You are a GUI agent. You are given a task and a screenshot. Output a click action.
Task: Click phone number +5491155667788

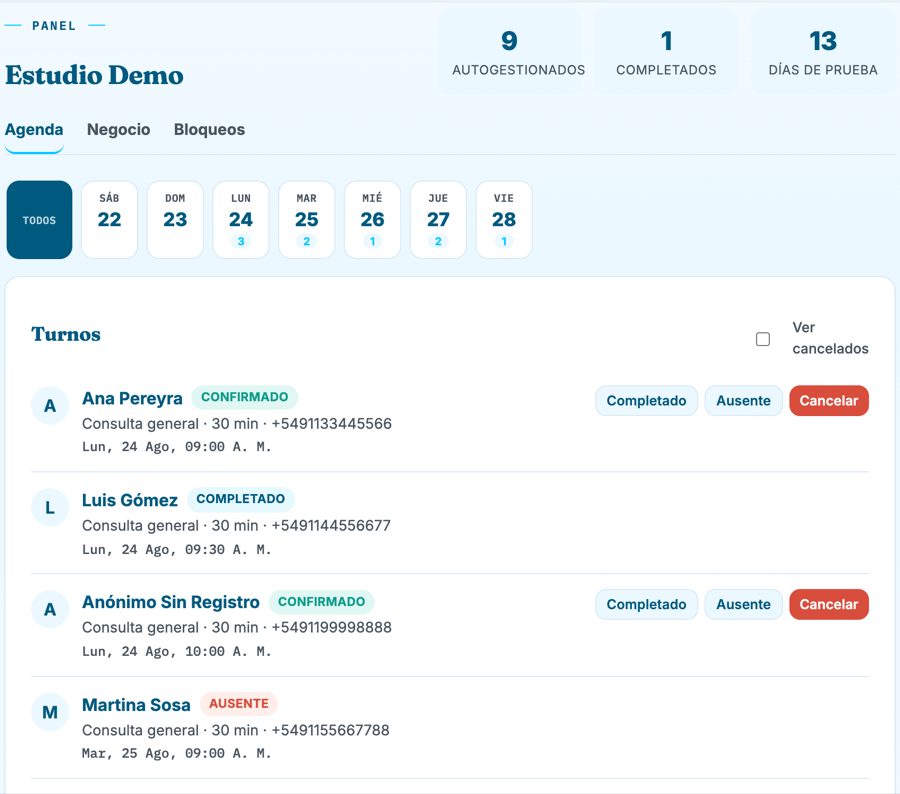pyautogui.click(x=331, y=730)
